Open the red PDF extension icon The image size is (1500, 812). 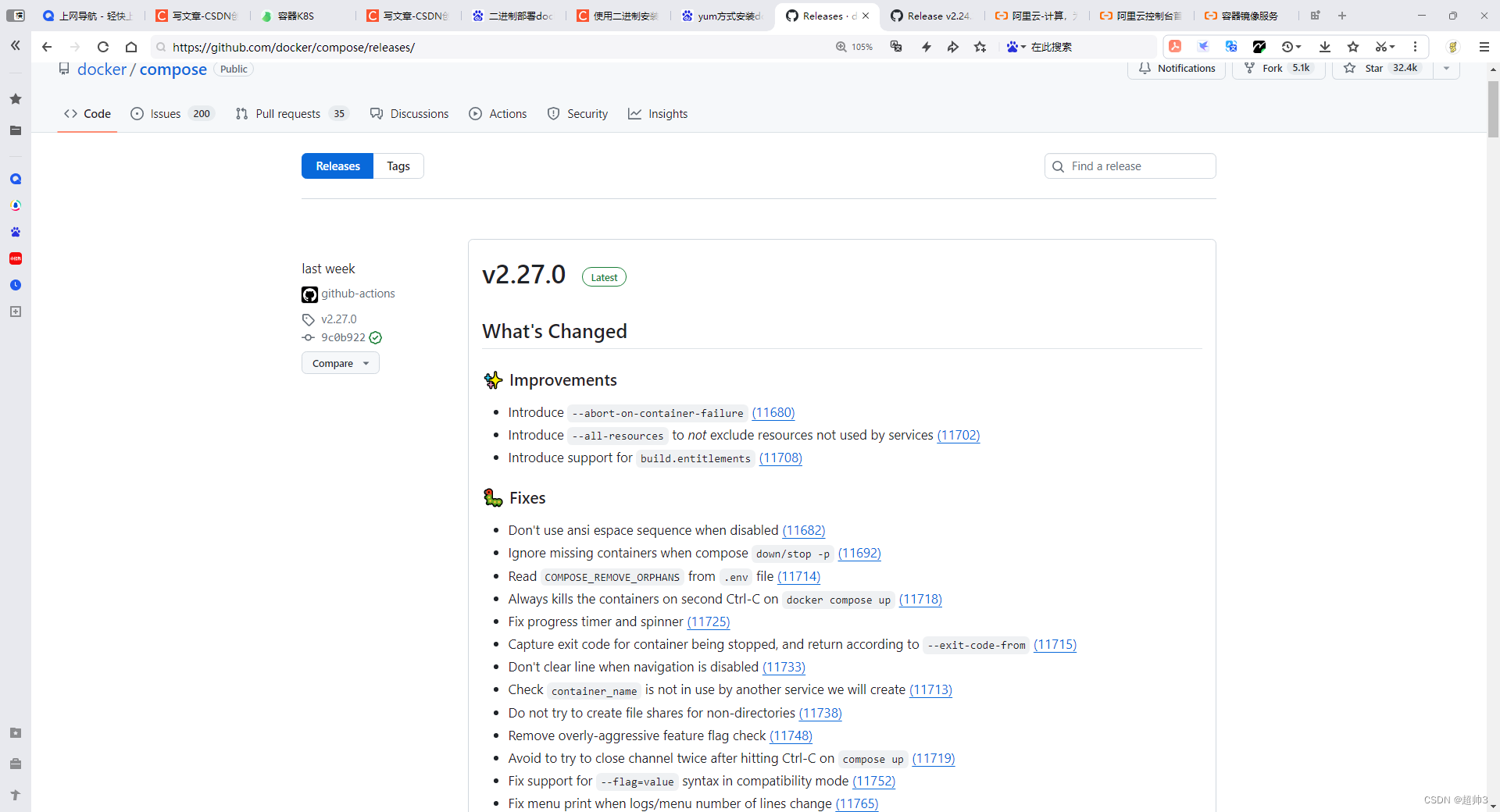pyautogui.click(x=1175, y=47)
